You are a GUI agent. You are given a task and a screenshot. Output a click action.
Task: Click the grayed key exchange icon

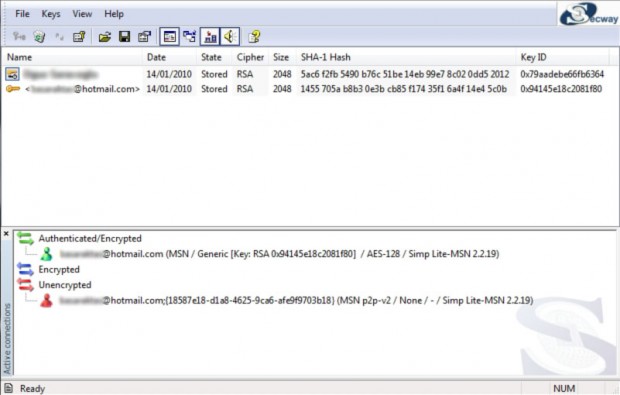(x=59, y=37)
